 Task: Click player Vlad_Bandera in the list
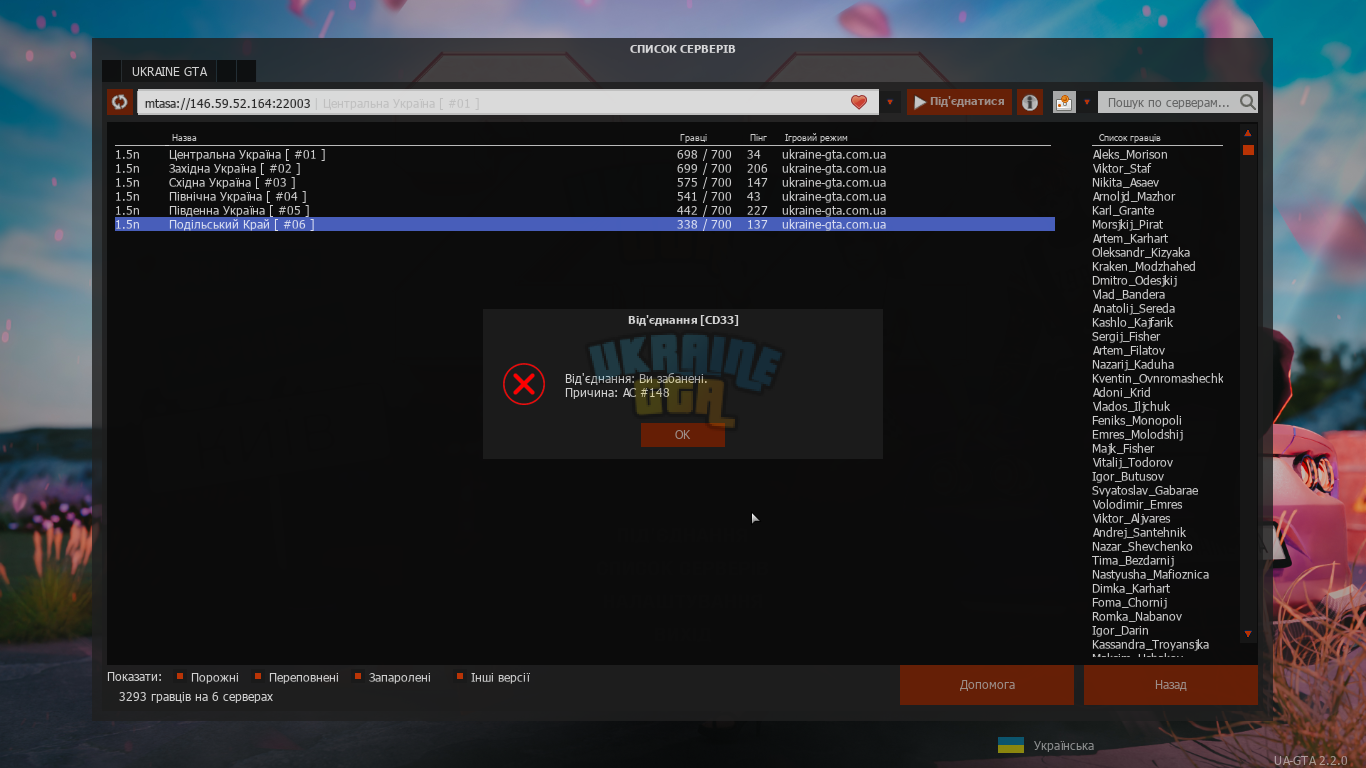pos(1128,294)
